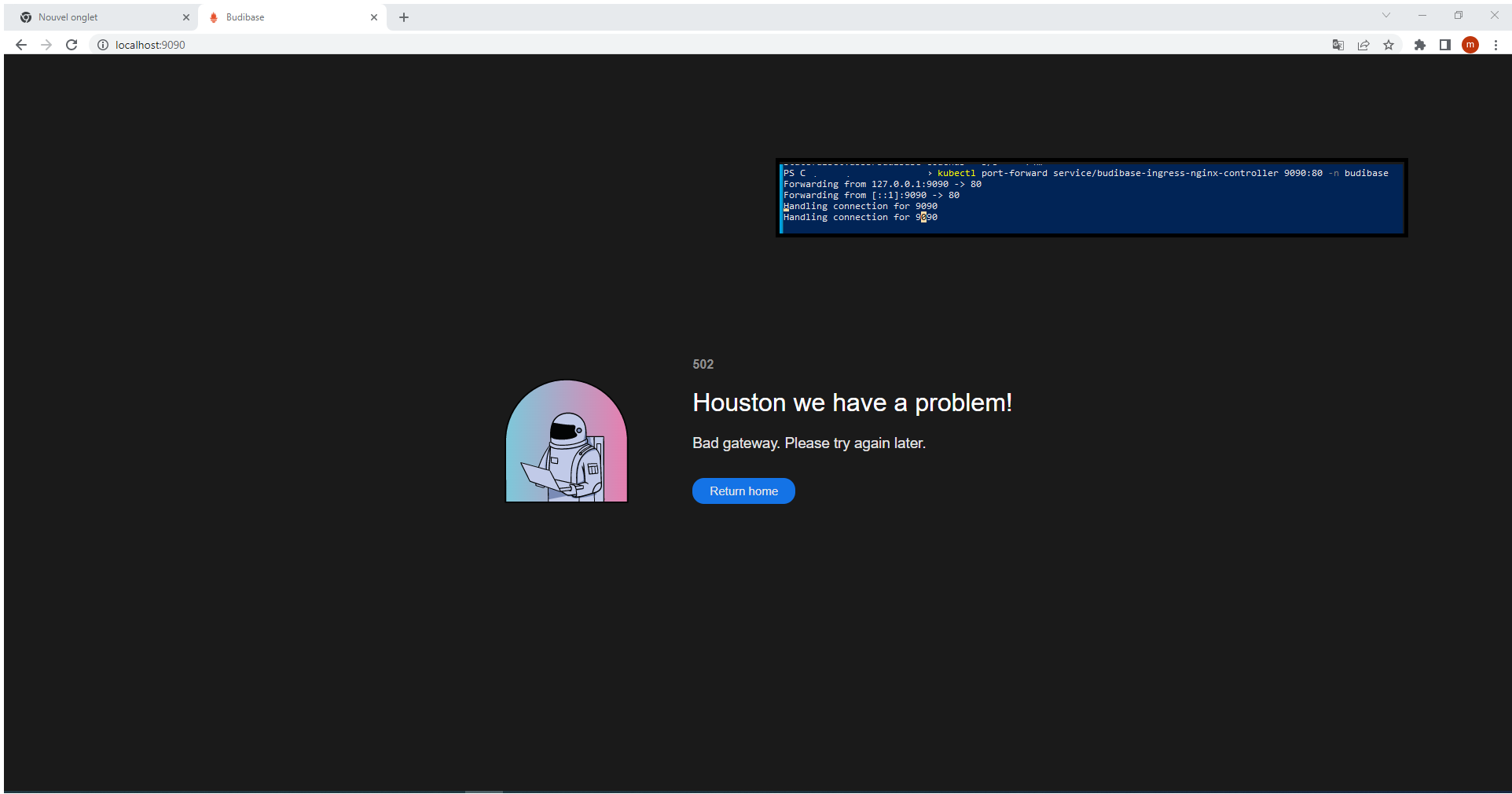Restore down the Chrome window
Screen dimensions: 1512x794
pyautogui.click(x=1459, y=15)
